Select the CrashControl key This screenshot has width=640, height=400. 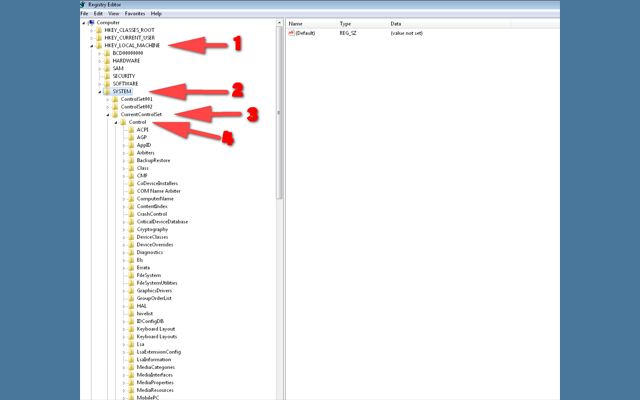pyautogui.click(x=152, y=214)
